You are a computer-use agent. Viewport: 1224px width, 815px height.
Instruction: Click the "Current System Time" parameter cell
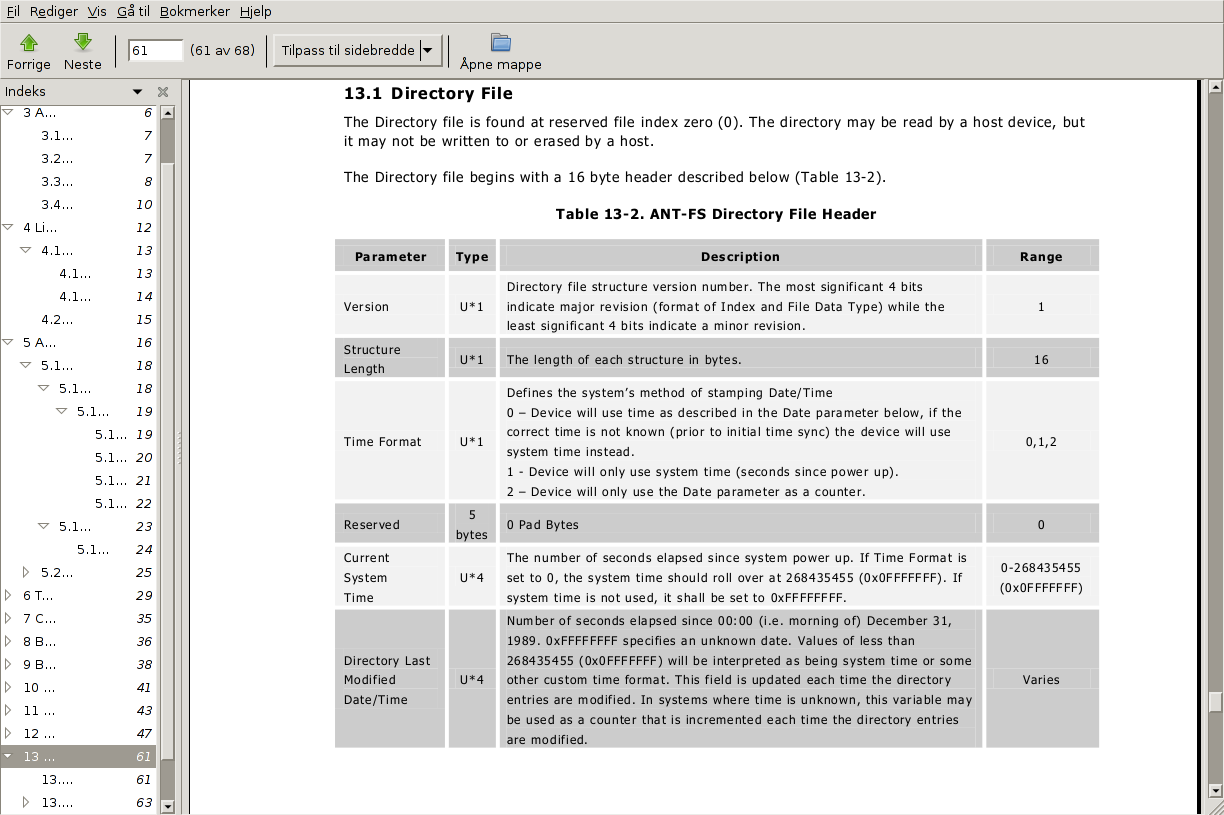pos(391,577)
